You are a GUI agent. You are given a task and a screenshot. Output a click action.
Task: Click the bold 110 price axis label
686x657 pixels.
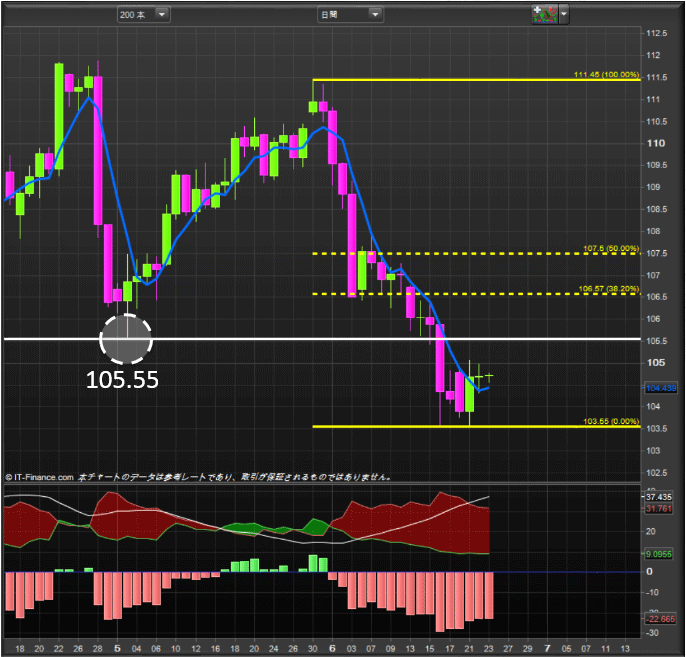point(656,143)
